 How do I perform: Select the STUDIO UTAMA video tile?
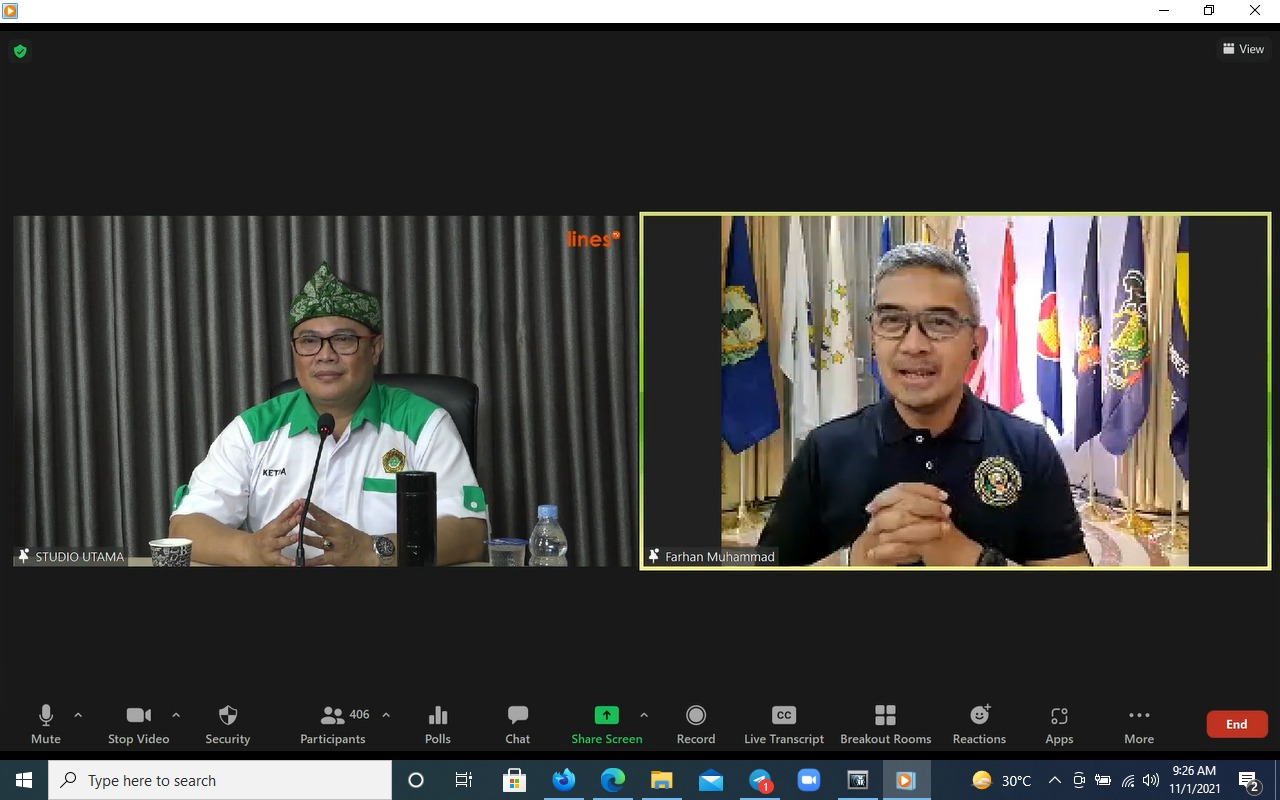[x=324, y=391]
